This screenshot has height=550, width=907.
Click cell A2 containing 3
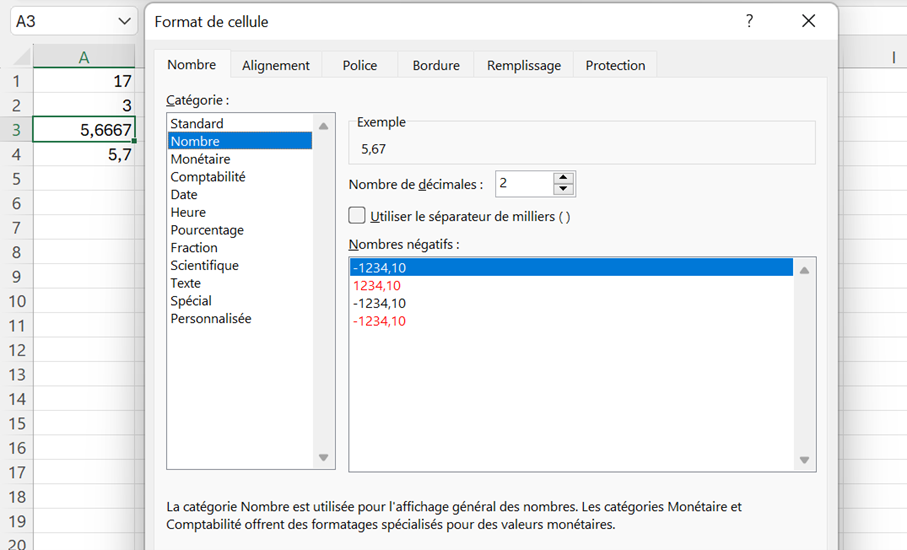[84, 105]
